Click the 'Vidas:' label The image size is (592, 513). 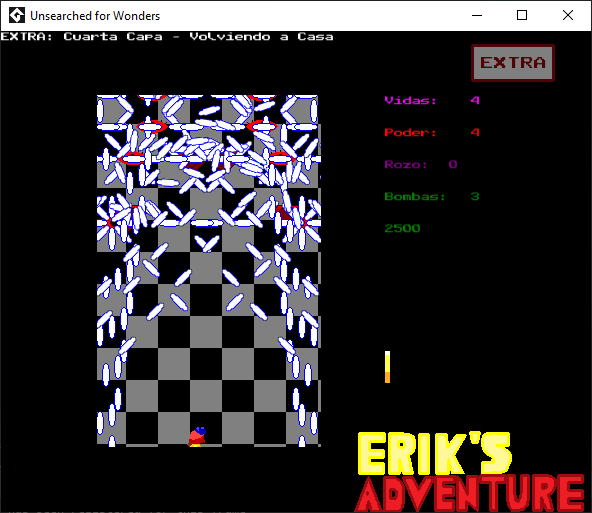(x=410, y=100)
